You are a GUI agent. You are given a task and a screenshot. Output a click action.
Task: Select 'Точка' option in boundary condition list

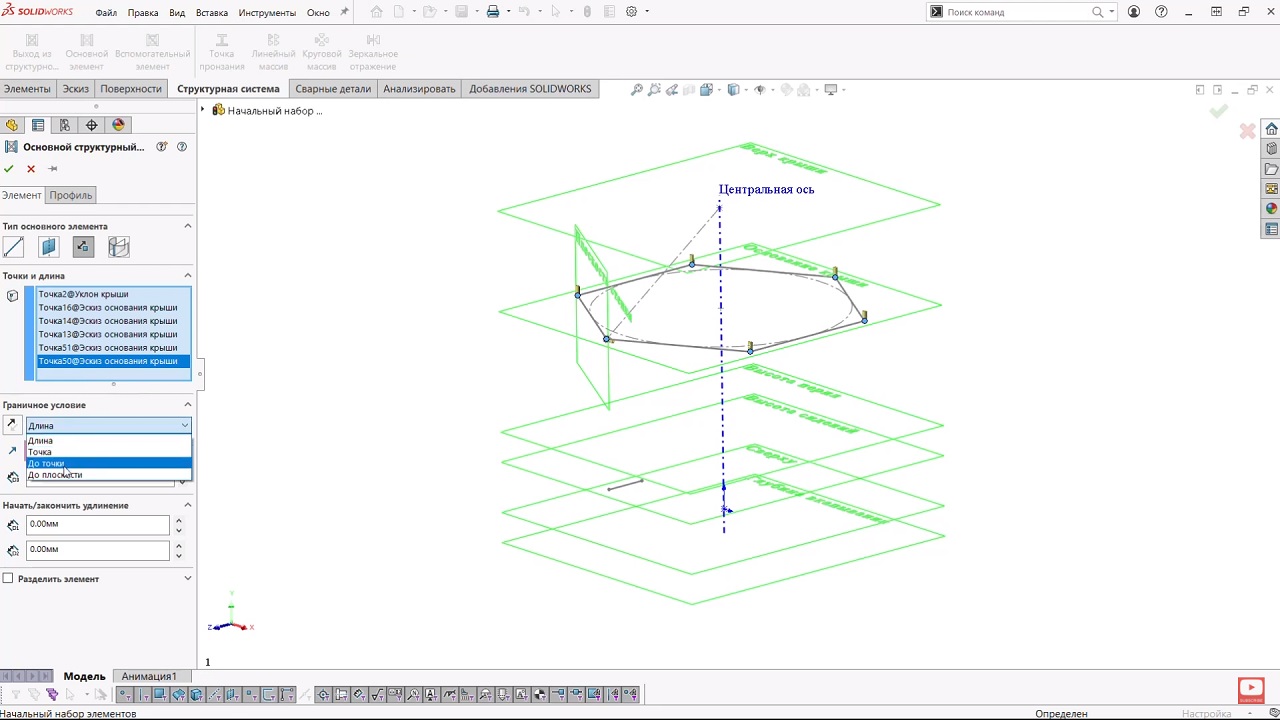tap(40, 452)
